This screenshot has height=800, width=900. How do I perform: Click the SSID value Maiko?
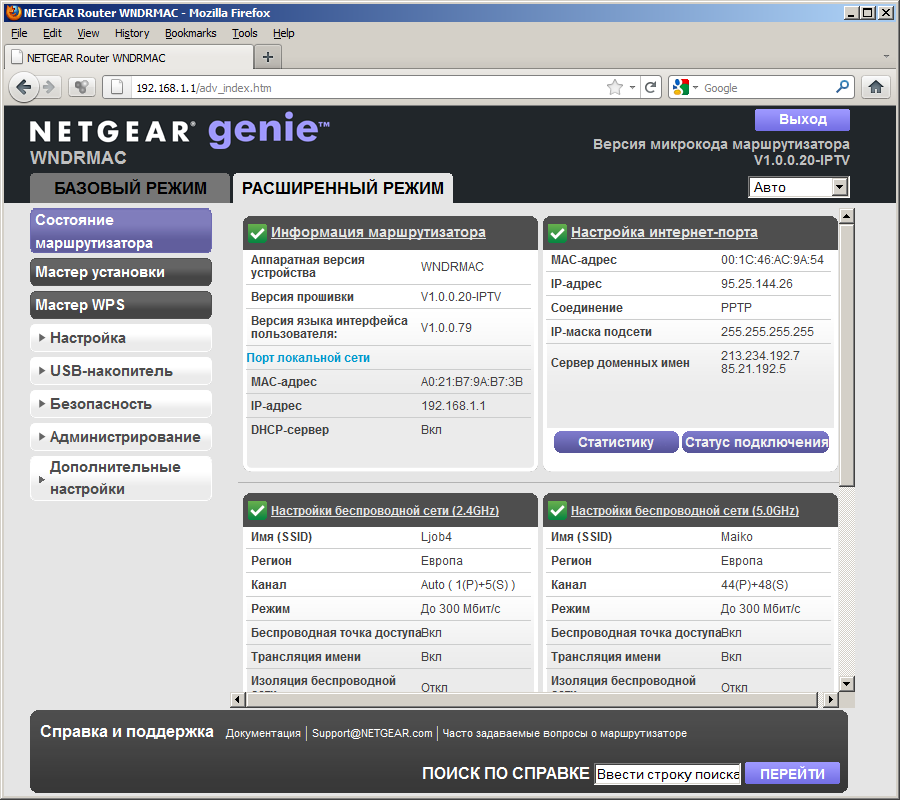click(736, 537)
